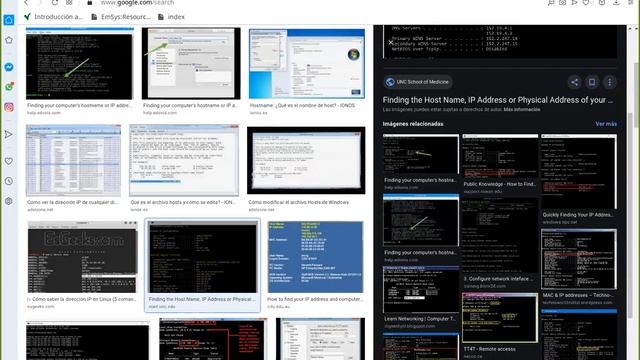Open 'Cómo modificar el archivo Hosts de Windows' thumbnail

306,160
